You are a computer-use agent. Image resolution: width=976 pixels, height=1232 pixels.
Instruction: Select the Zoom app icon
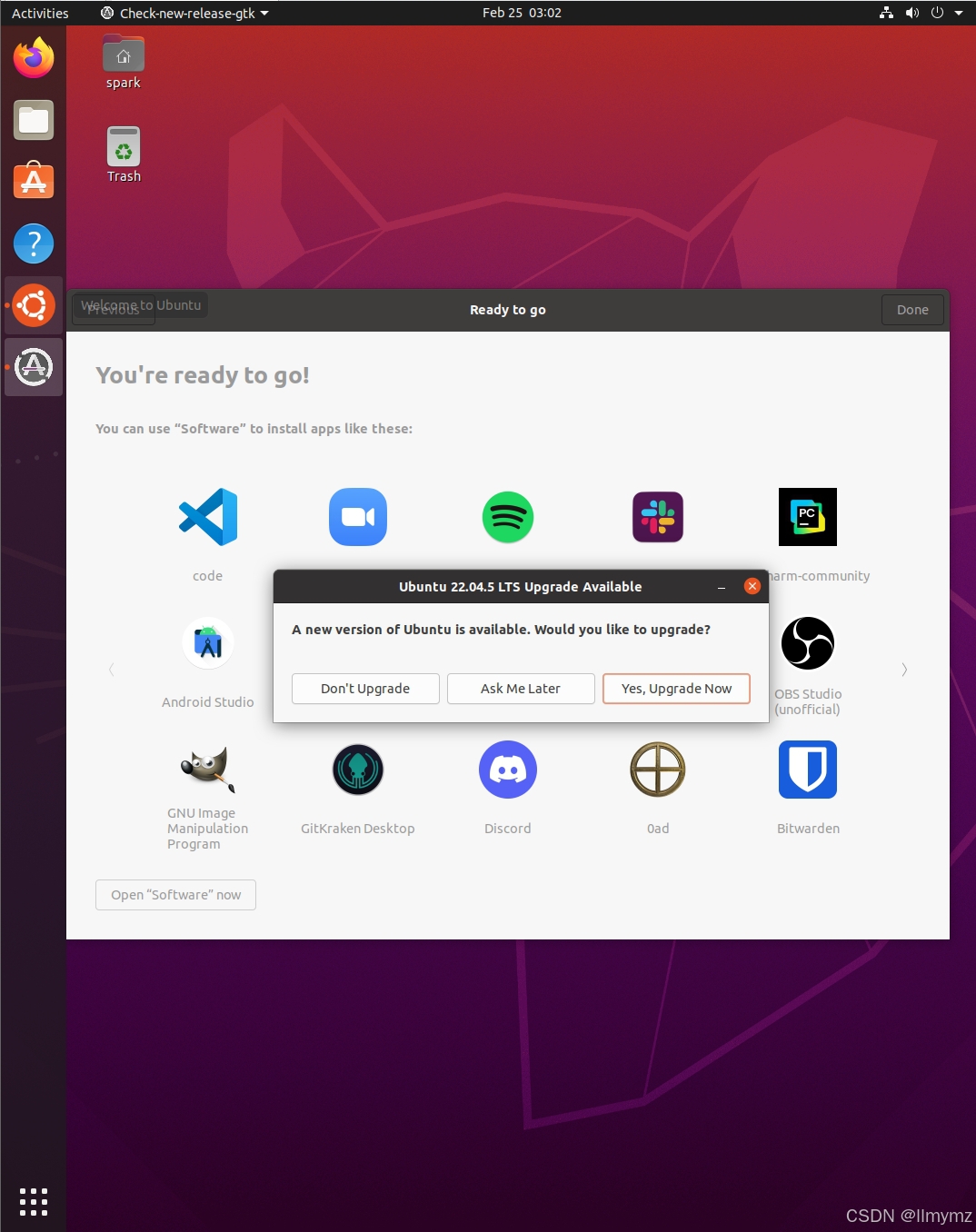tap(358, 517)
